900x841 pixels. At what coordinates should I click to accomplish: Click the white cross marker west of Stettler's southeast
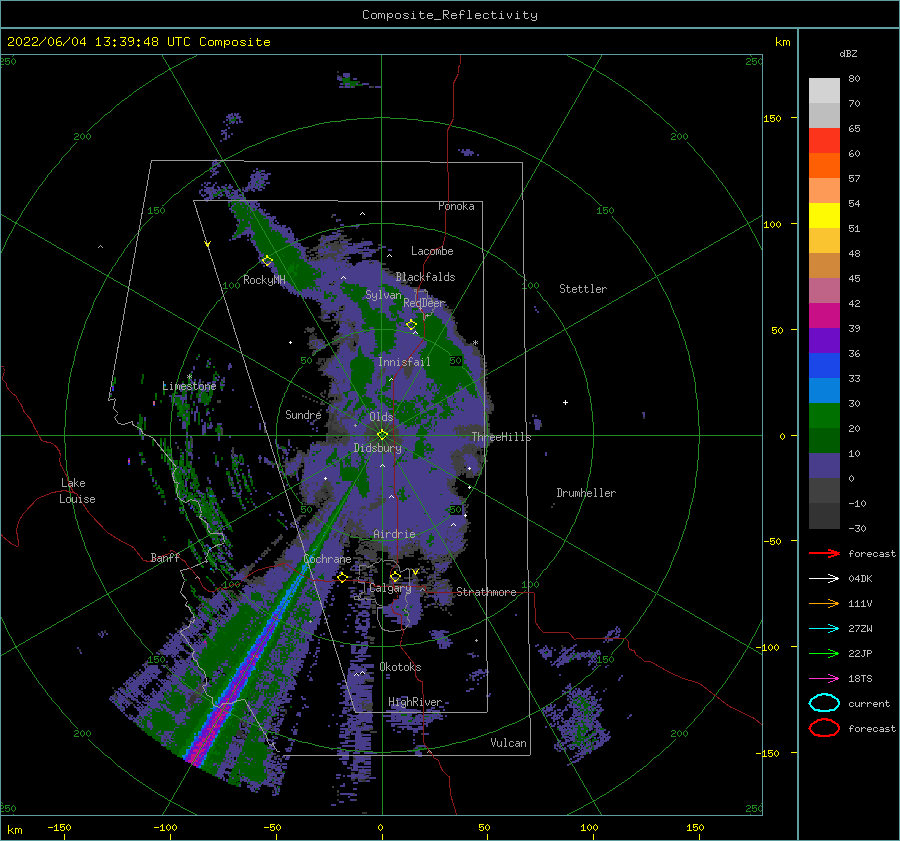(x=565, y=402)
